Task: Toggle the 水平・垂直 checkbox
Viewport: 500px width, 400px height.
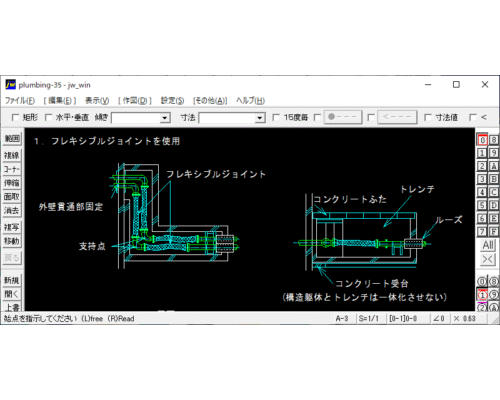Action: coord(48,117)
